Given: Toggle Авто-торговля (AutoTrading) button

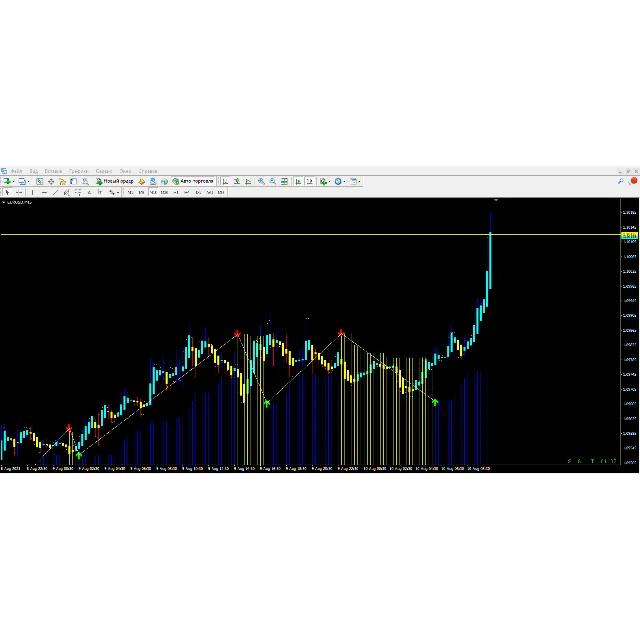Looking at the screenshot, I should pos(193,181).
